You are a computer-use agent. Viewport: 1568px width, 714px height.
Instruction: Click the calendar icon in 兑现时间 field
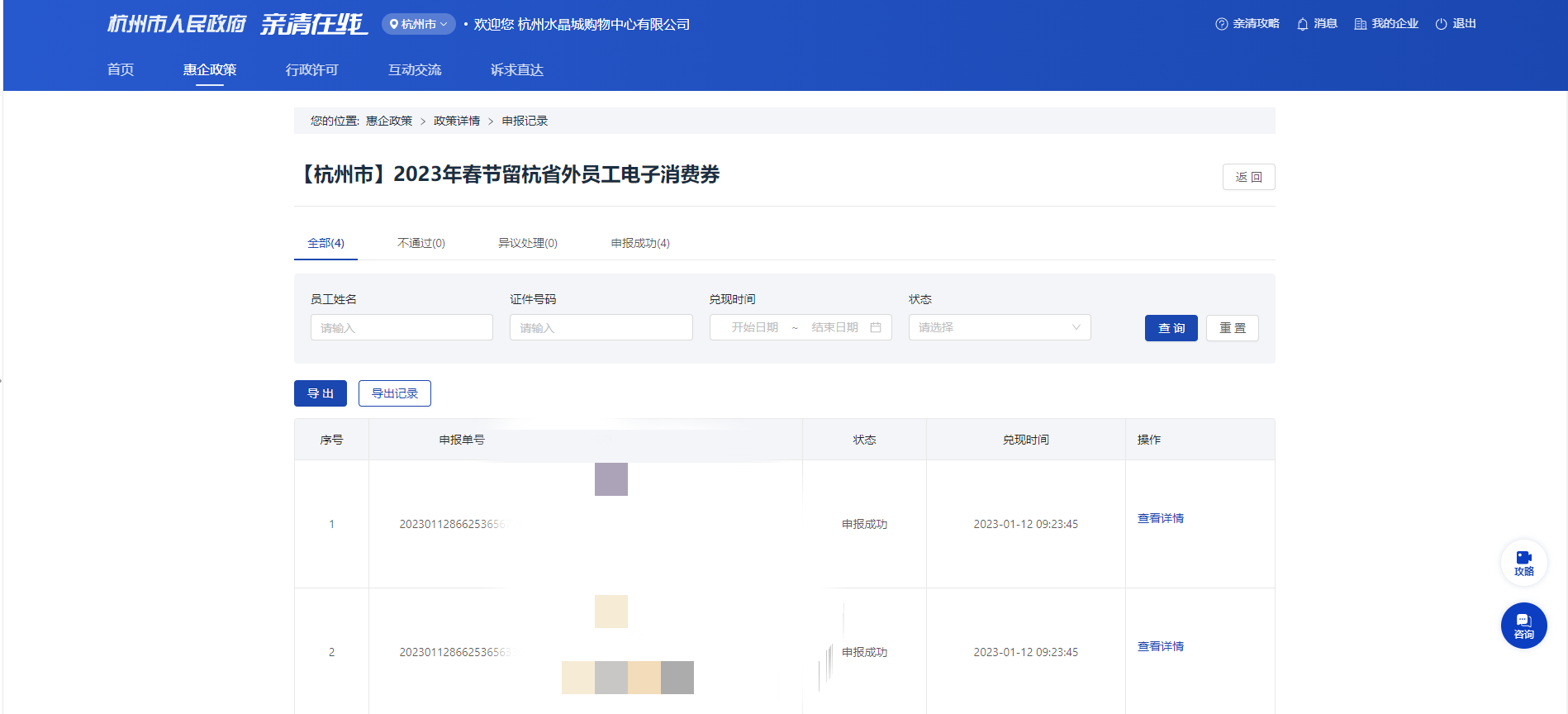[876, 327]
